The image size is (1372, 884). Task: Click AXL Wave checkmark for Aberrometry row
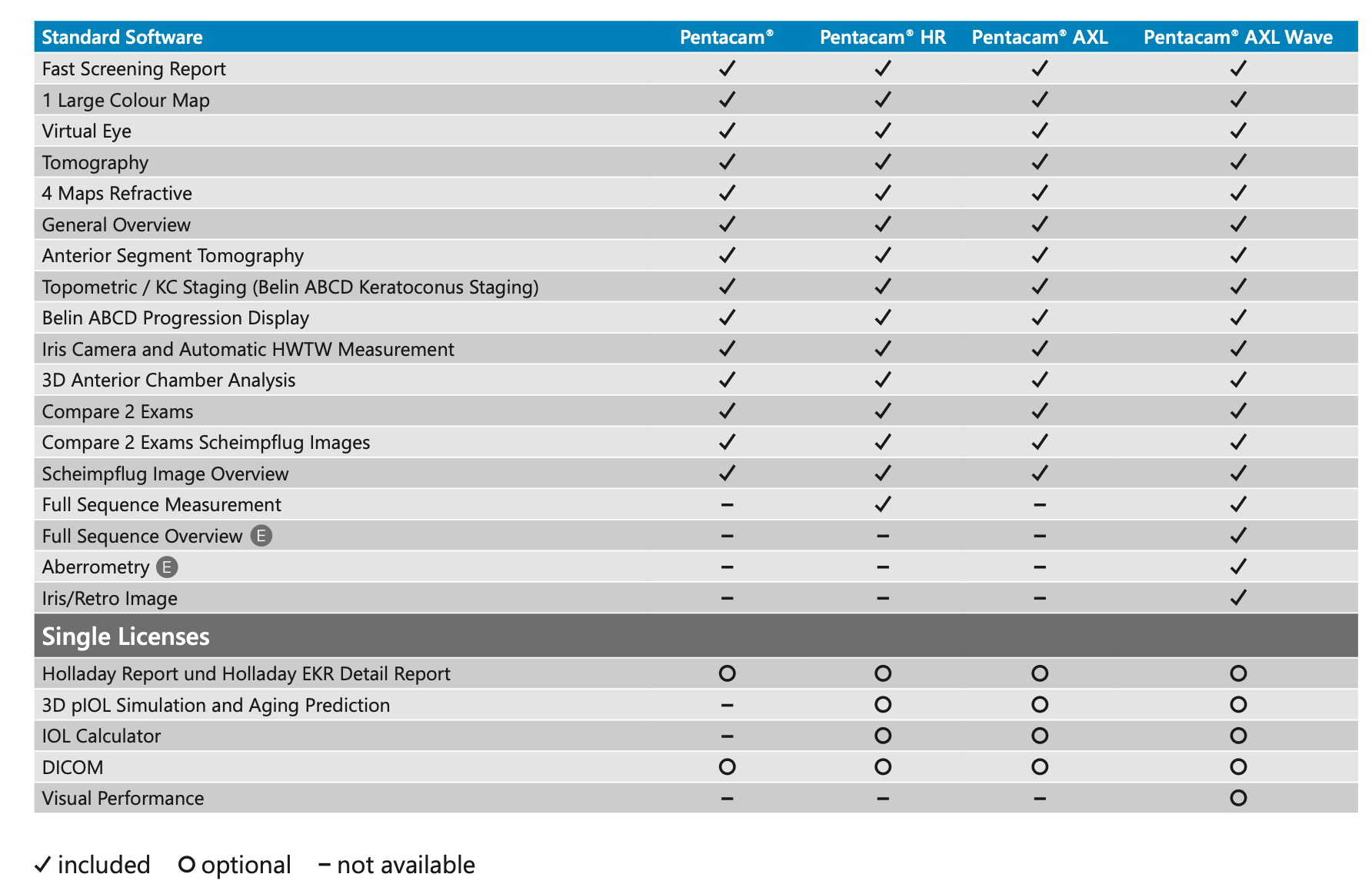point(1237,567)
